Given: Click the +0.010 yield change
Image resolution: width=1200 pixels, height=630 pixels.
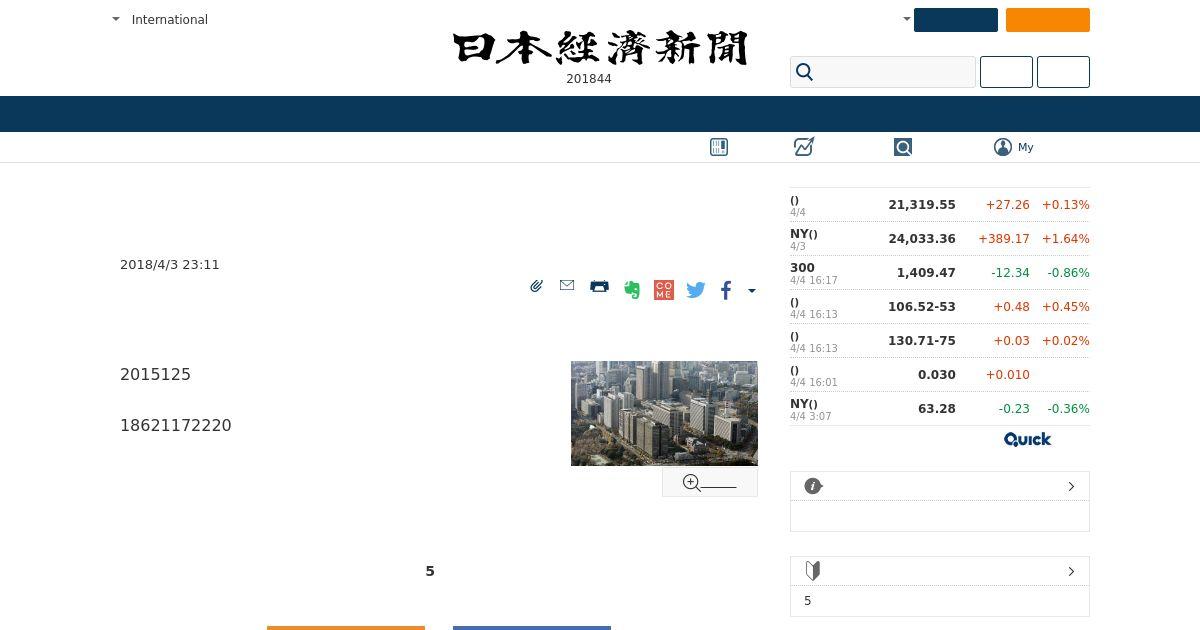Looking at the screenshot, I should 1008,375.
